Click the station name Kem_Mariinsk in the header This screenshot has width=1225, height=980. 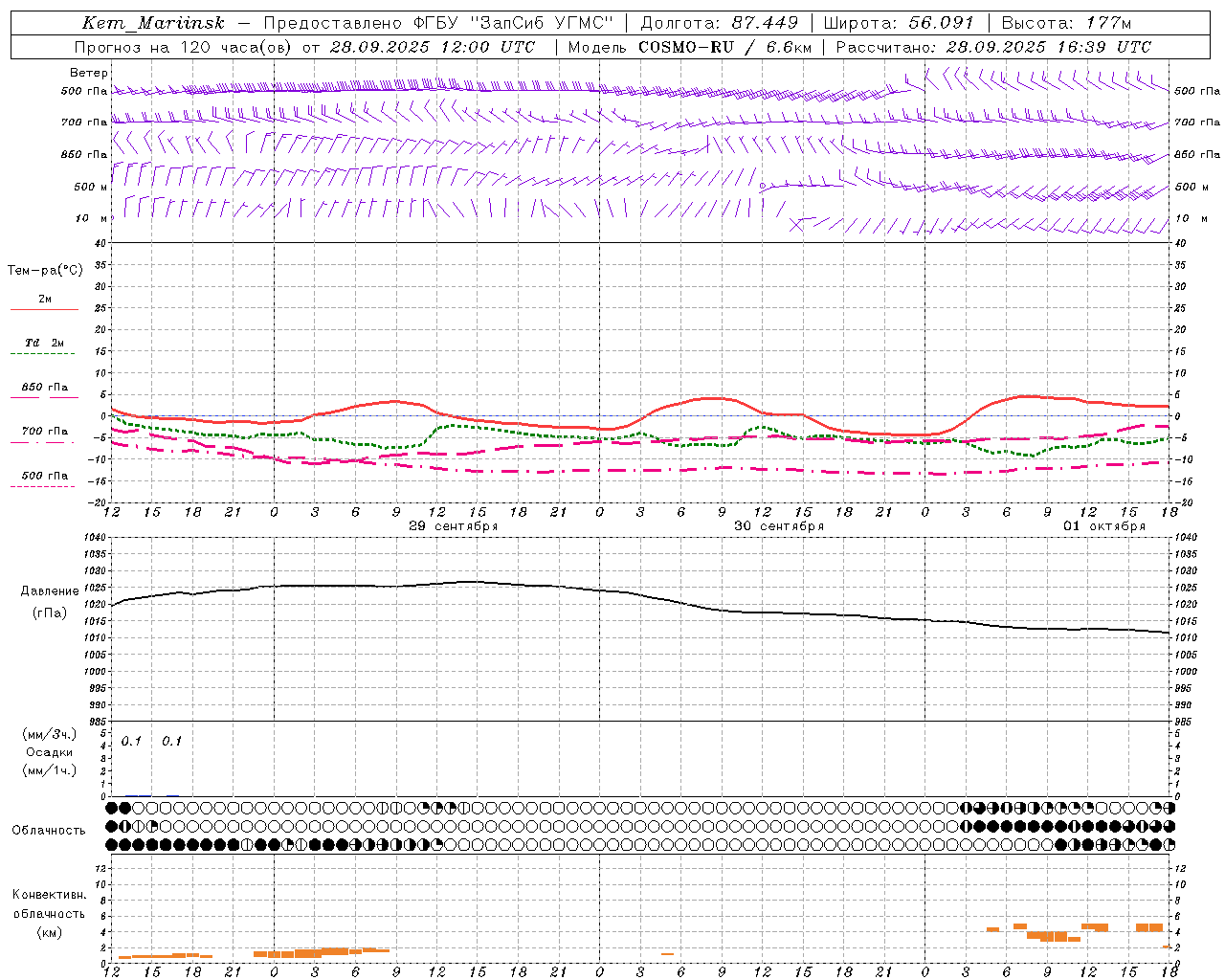coord(153,23)
